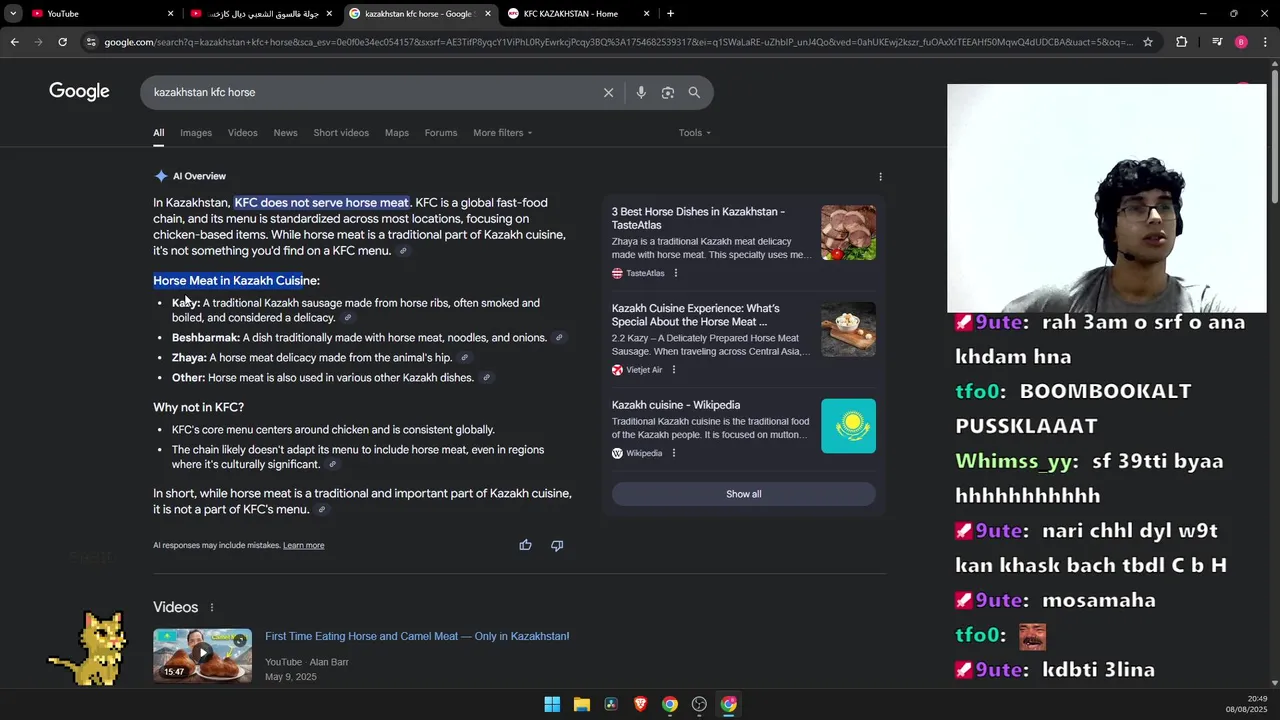This screenshot has width=1280, height=720.
Task: Go to the Google logo homepage
Action: coord(79,92)
